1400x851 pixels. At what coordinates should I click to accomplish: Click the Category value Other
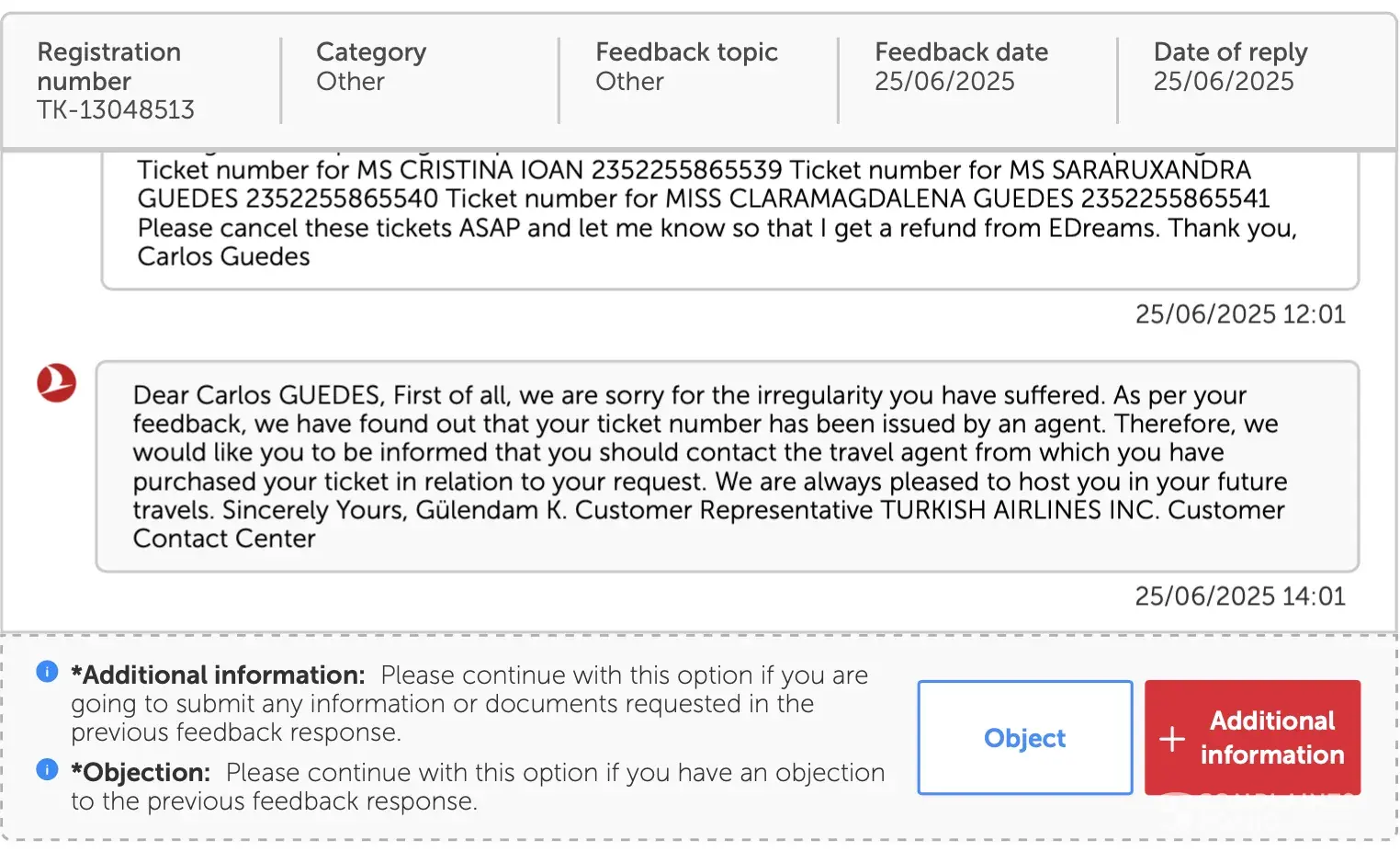350,82
